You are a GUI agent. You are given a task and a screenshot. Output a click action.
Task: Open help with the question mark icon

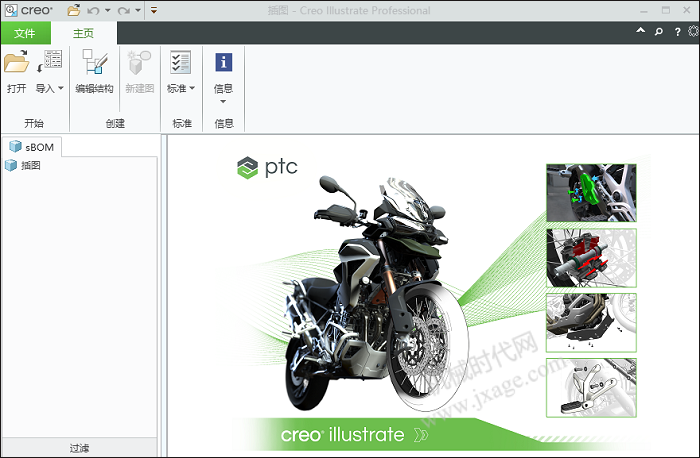click(677, 32)
